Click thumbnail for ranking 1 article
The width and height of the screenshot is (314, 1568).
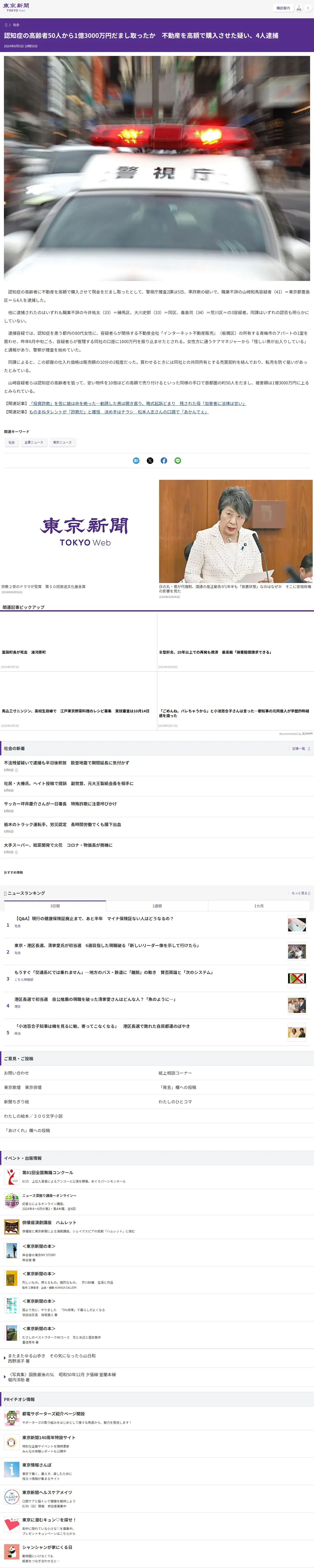pyautogui.click(x=297, y=925)
